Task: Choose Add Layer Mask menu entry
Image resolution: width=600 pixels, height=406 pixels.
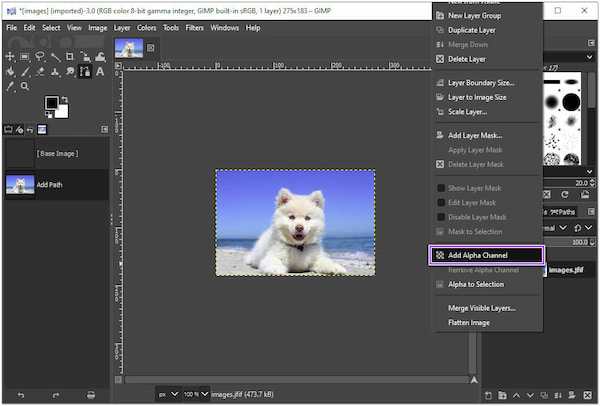Action: [486, 135]
